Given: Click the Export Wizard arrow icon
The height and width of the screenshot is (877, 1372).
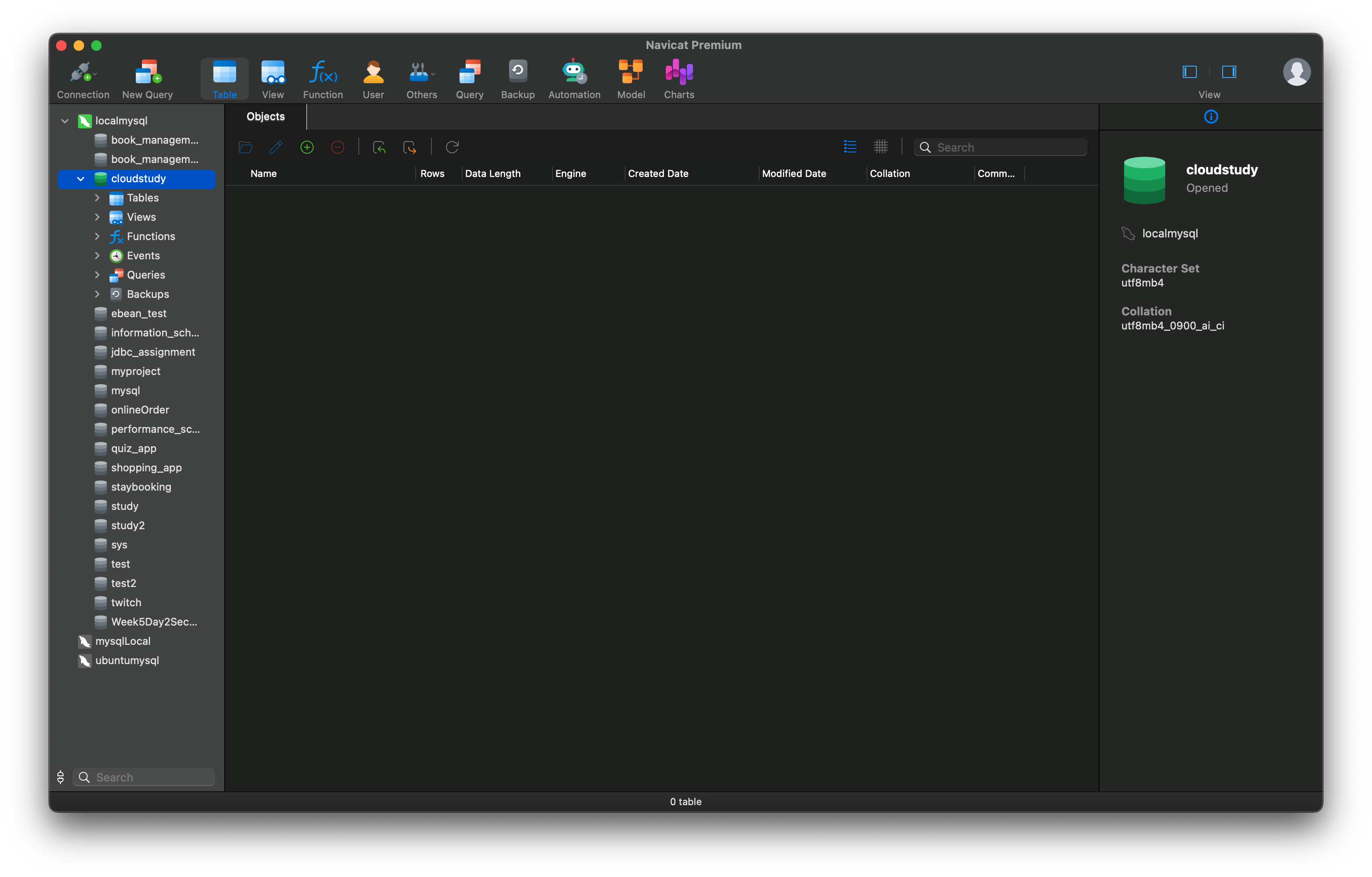Looking at the screenshot, I should tap(410, 147).
